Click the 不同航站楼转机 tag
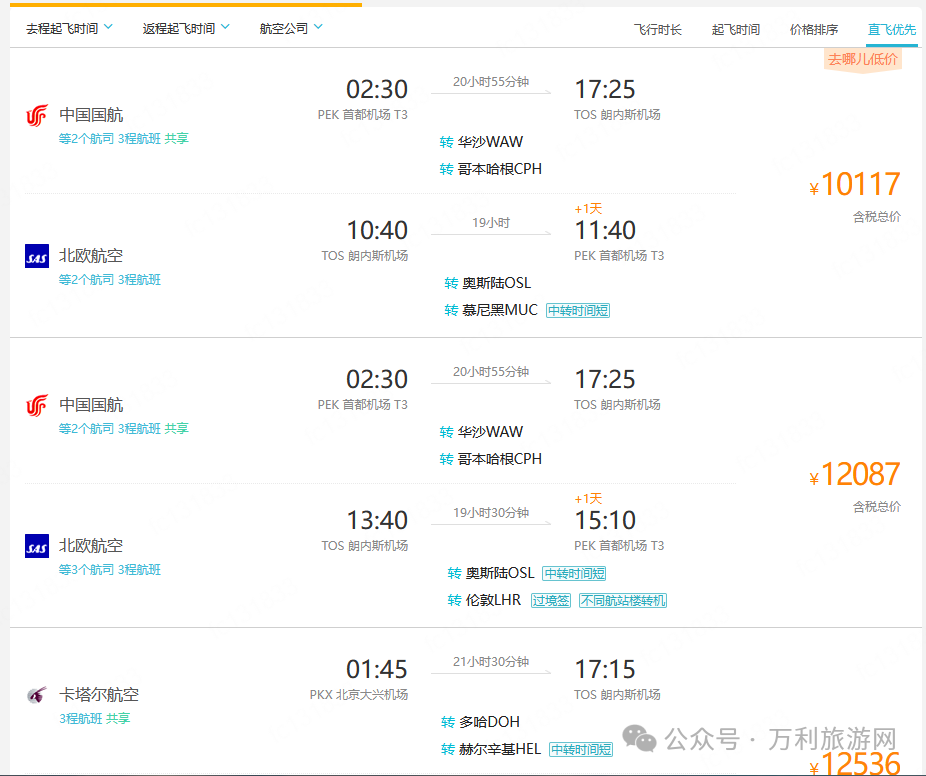 click(x=623, y=601)
